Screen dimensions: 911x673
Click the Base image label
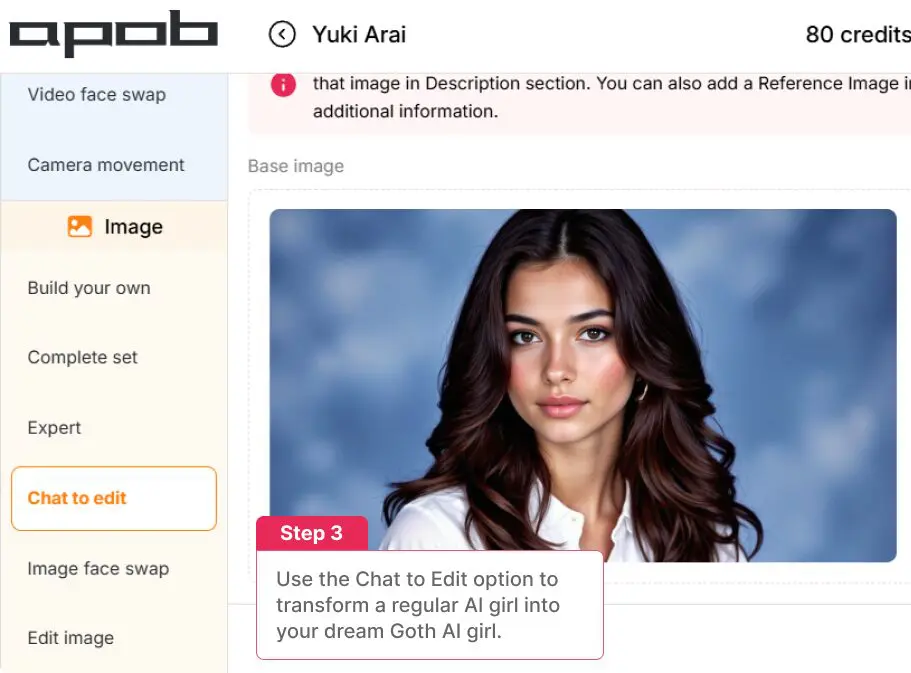coord(296,166)
